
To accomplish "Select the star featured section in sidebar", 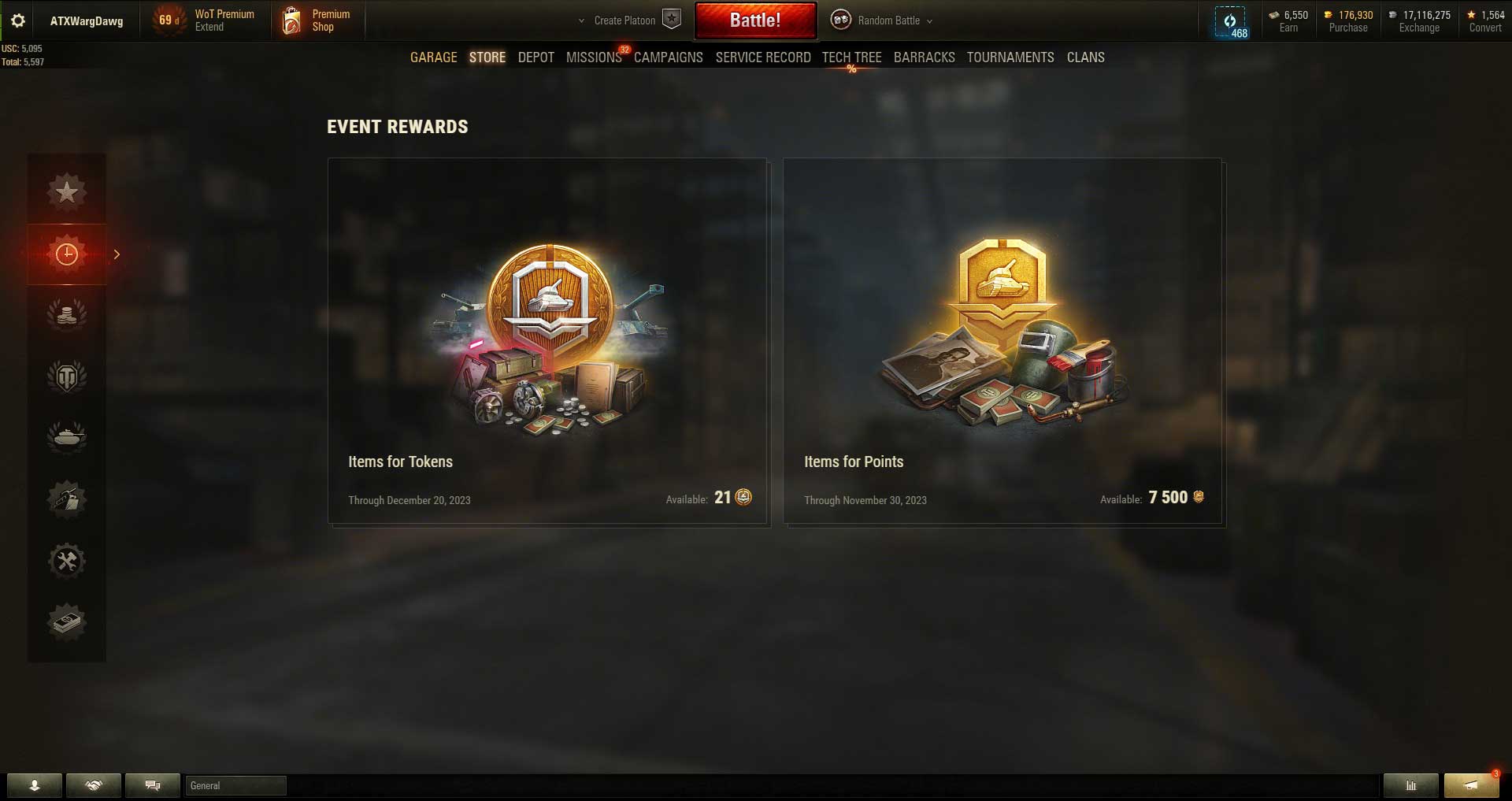I will (67, 191).
